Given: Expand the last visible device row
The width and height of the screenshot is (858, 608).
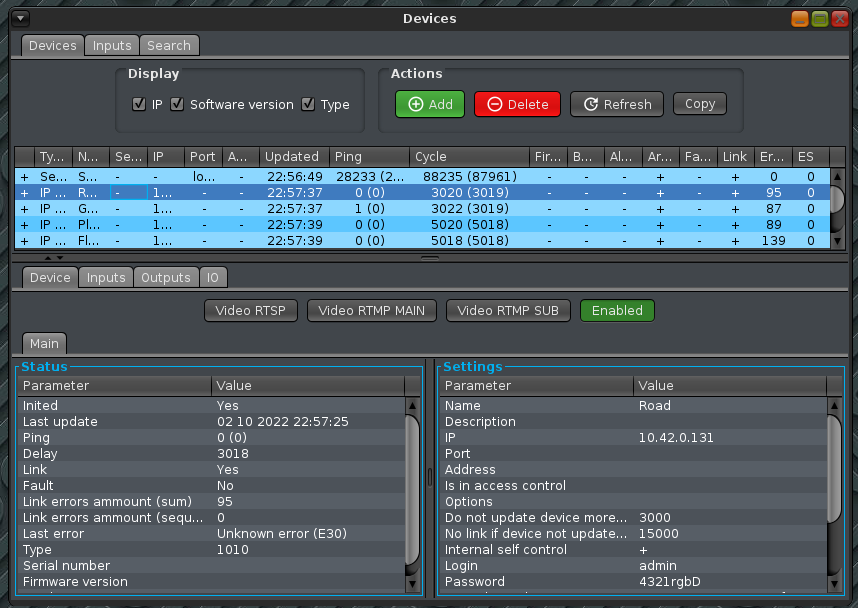Looking at the screenshot, I should point(24,240).
